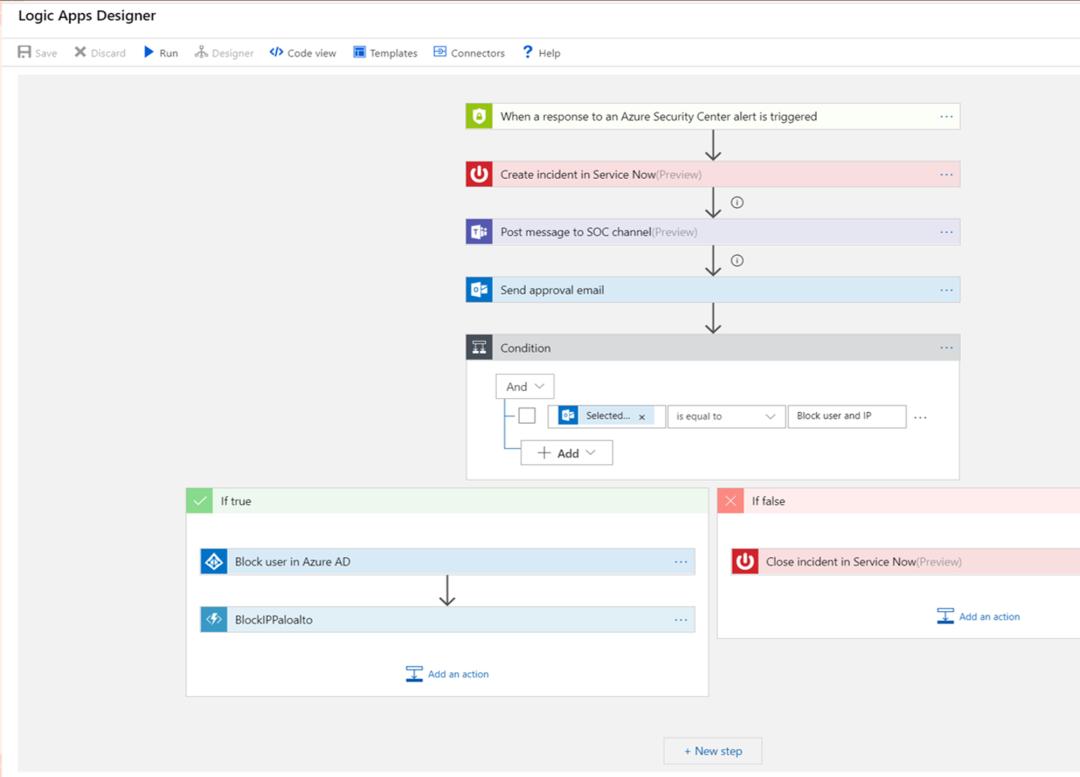The image size is (1080, 777).
Task: Click the Discard X icon
Action: (80, 52)
